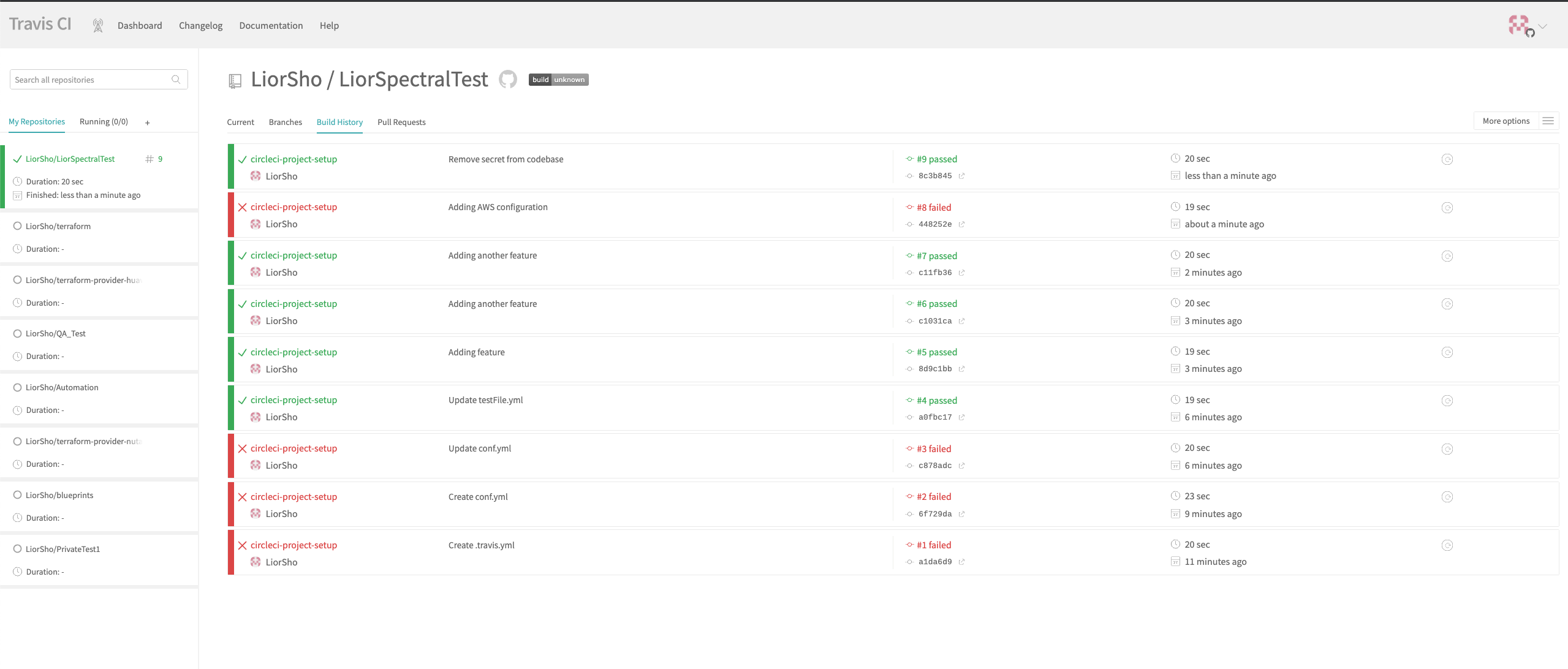
Task: Open LiorSho/terraform-provider-hua repository in sidebar
Action: (83, 281)
